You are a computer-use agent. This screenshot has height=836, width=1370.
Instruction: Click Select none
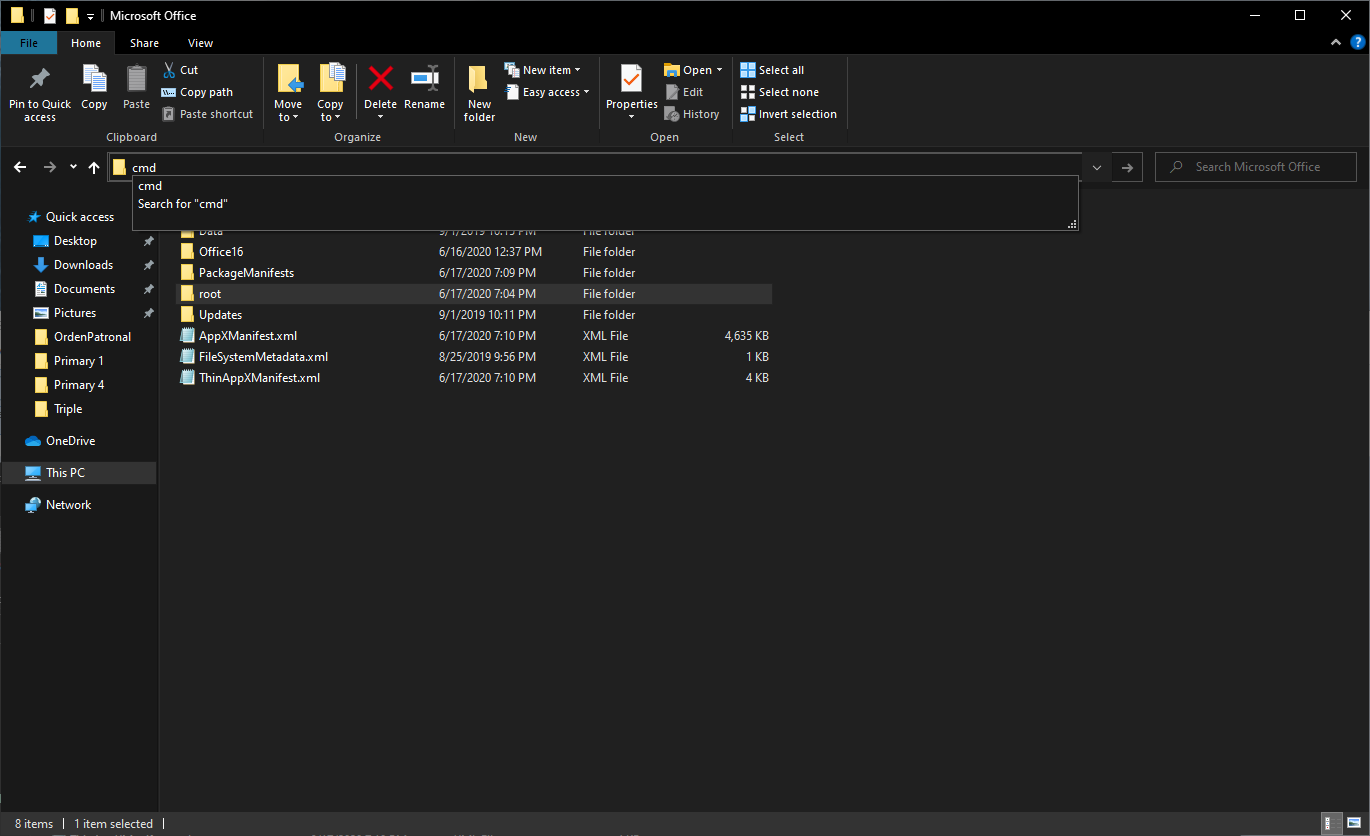click(779, 92)
